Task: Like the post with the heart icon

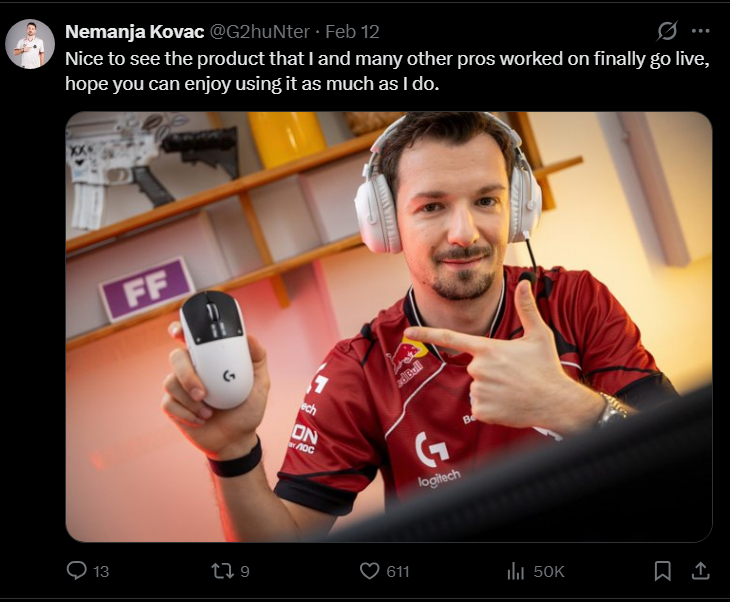Action: pos(370,571)
